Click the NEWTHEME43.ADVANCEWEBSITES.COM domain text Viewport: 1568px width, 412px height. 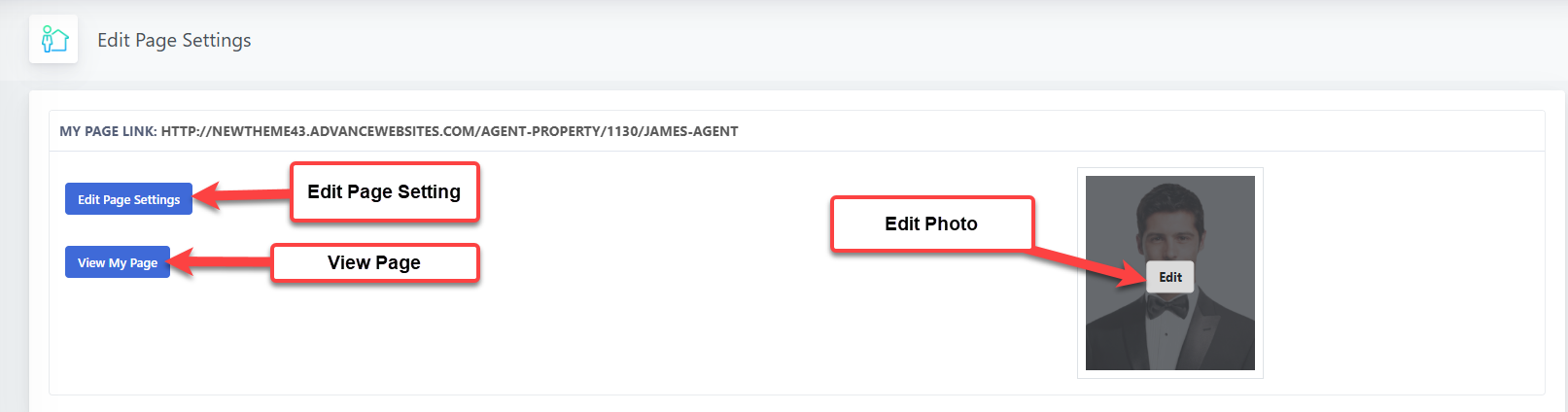point(344,131)
